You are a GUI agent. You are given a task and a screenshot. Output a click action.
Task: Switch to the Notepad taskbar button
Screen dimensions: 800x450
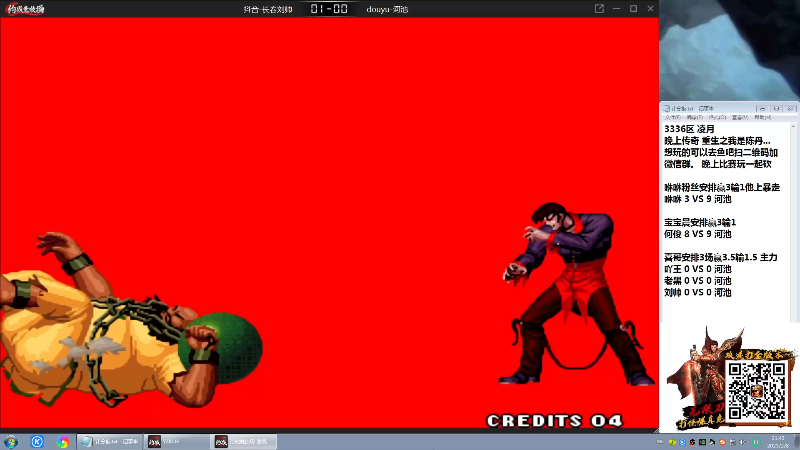click(x=110, y=441)
